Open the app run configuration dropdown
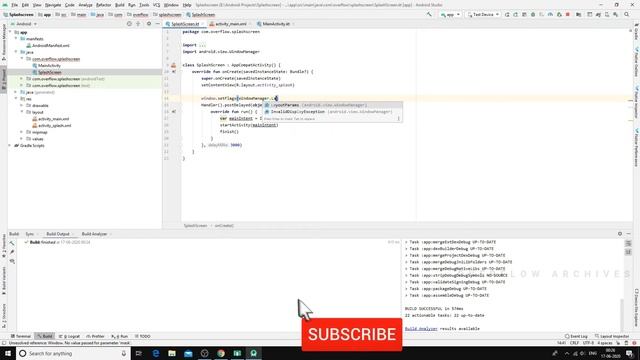This screenshot has height=360, width=640. tap(450, 15)
